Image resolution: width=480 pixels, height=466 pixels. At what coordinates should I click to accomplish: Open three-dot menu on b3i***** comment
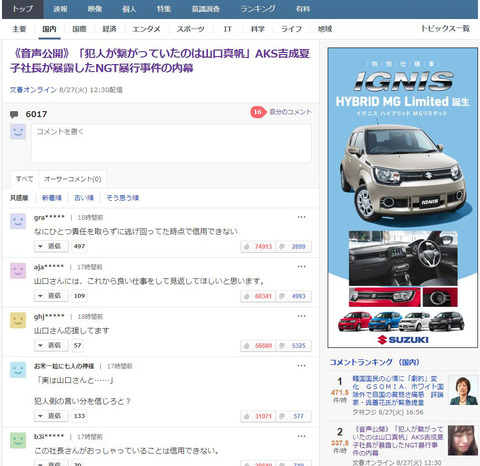[302, 436]
